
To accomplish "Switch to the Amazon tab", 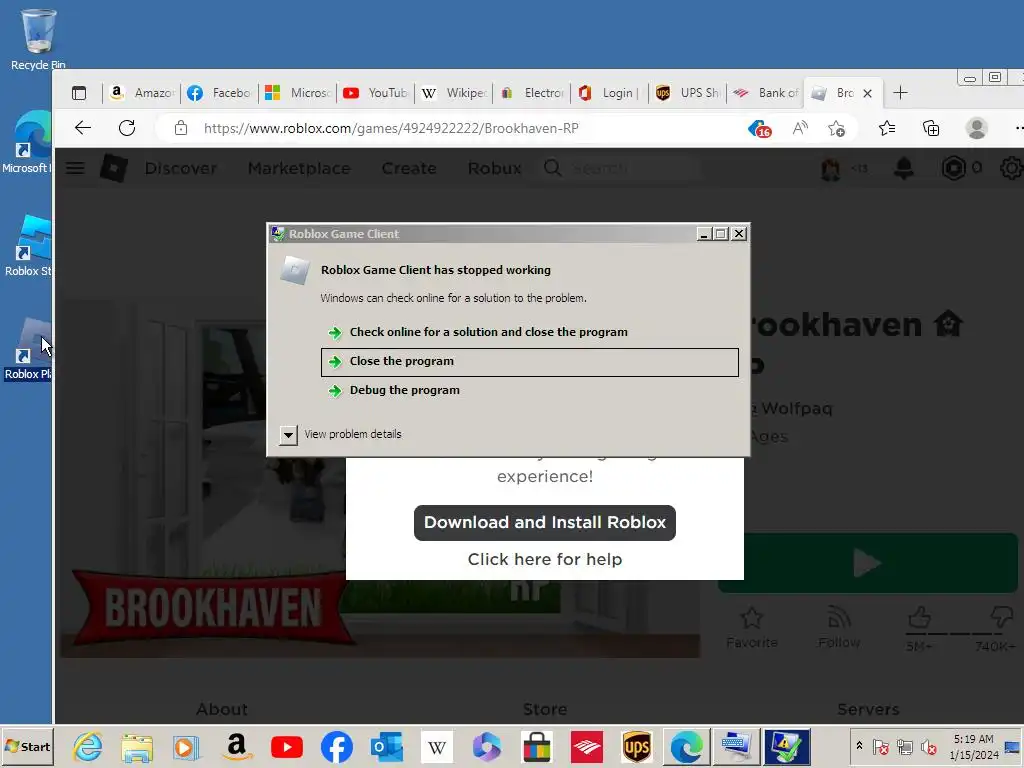I will (141, 93).
